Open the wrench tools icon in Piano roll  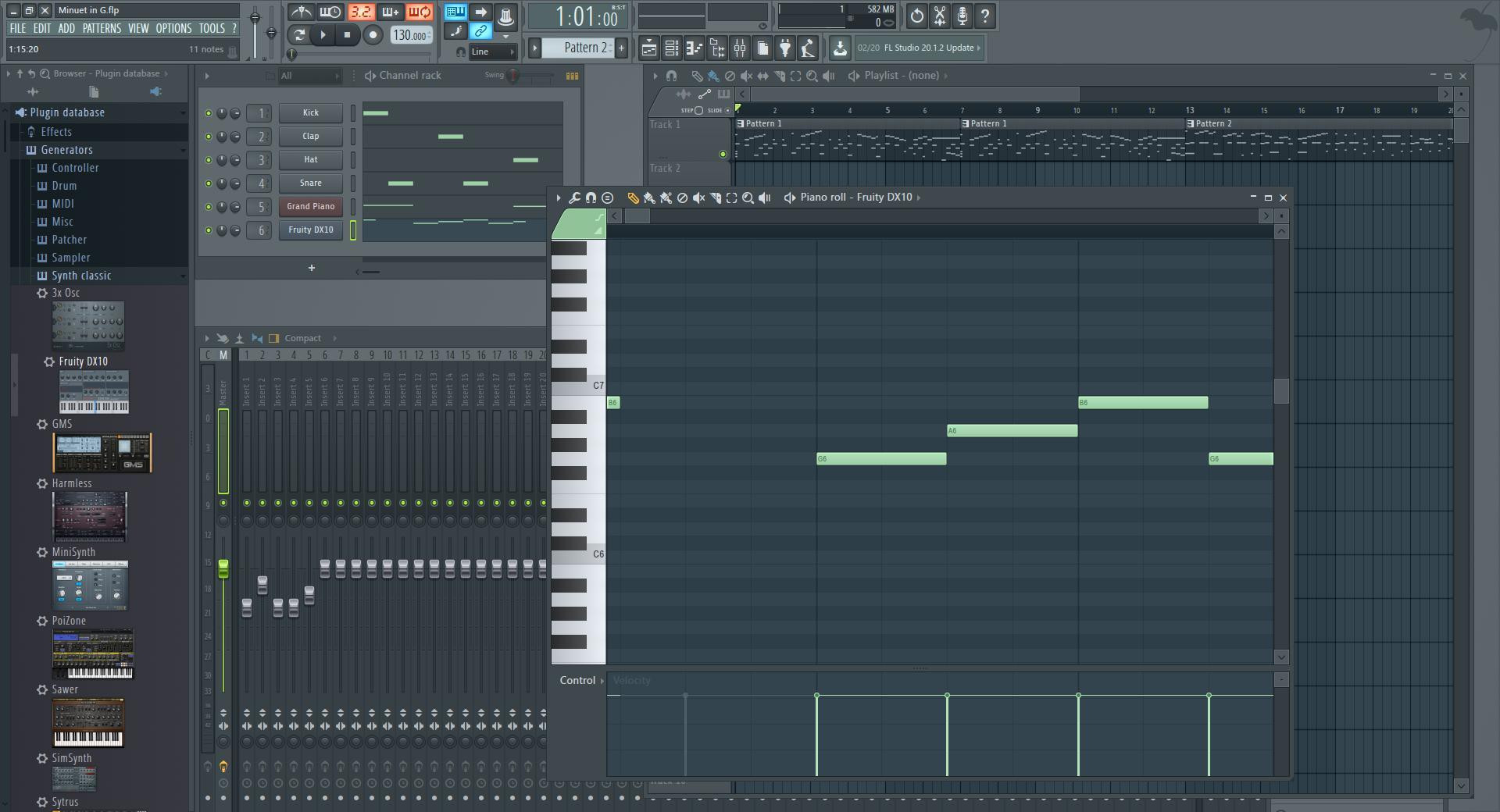[574, 198]
